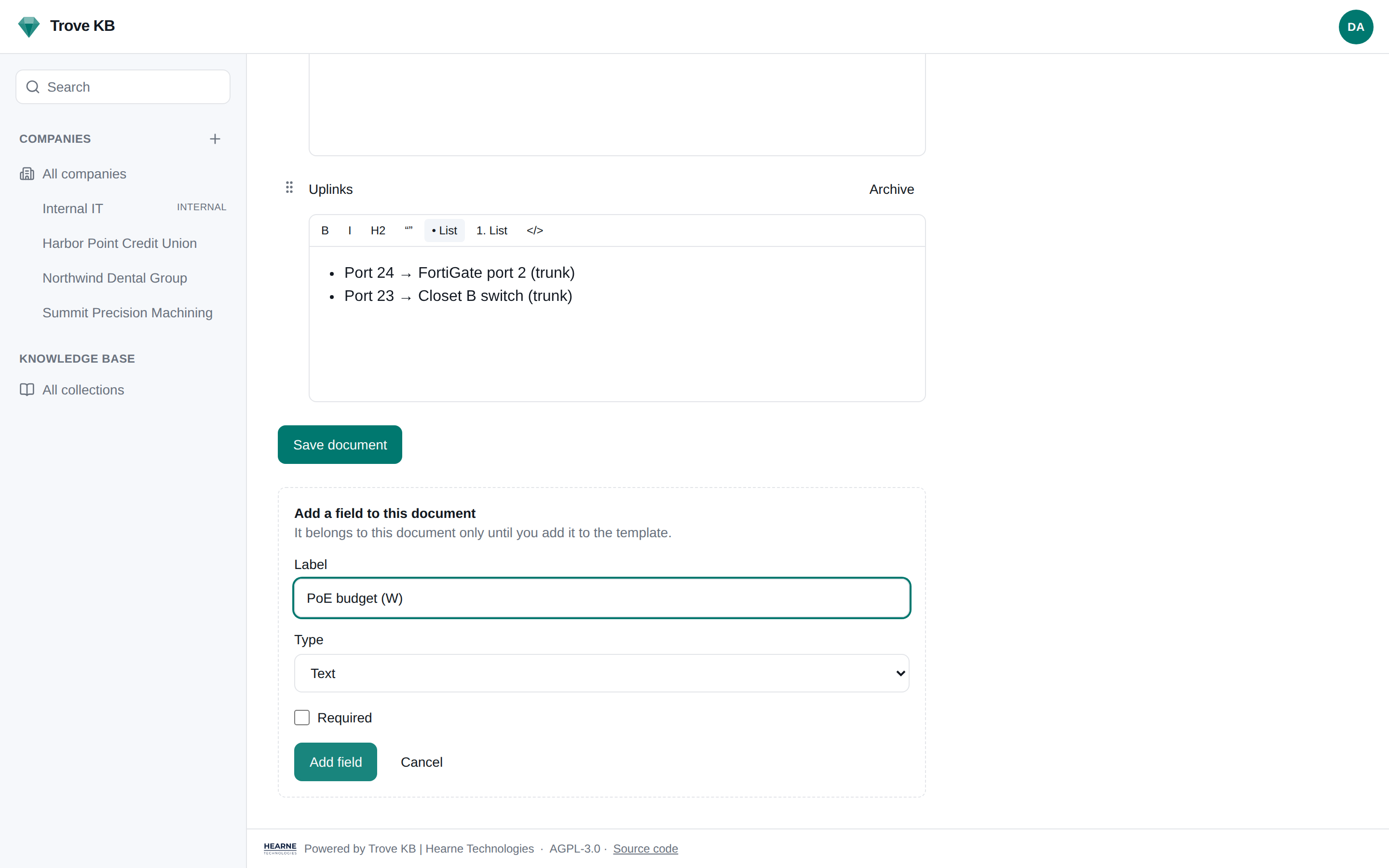Open Northwind Dental Group

[115, 278]
